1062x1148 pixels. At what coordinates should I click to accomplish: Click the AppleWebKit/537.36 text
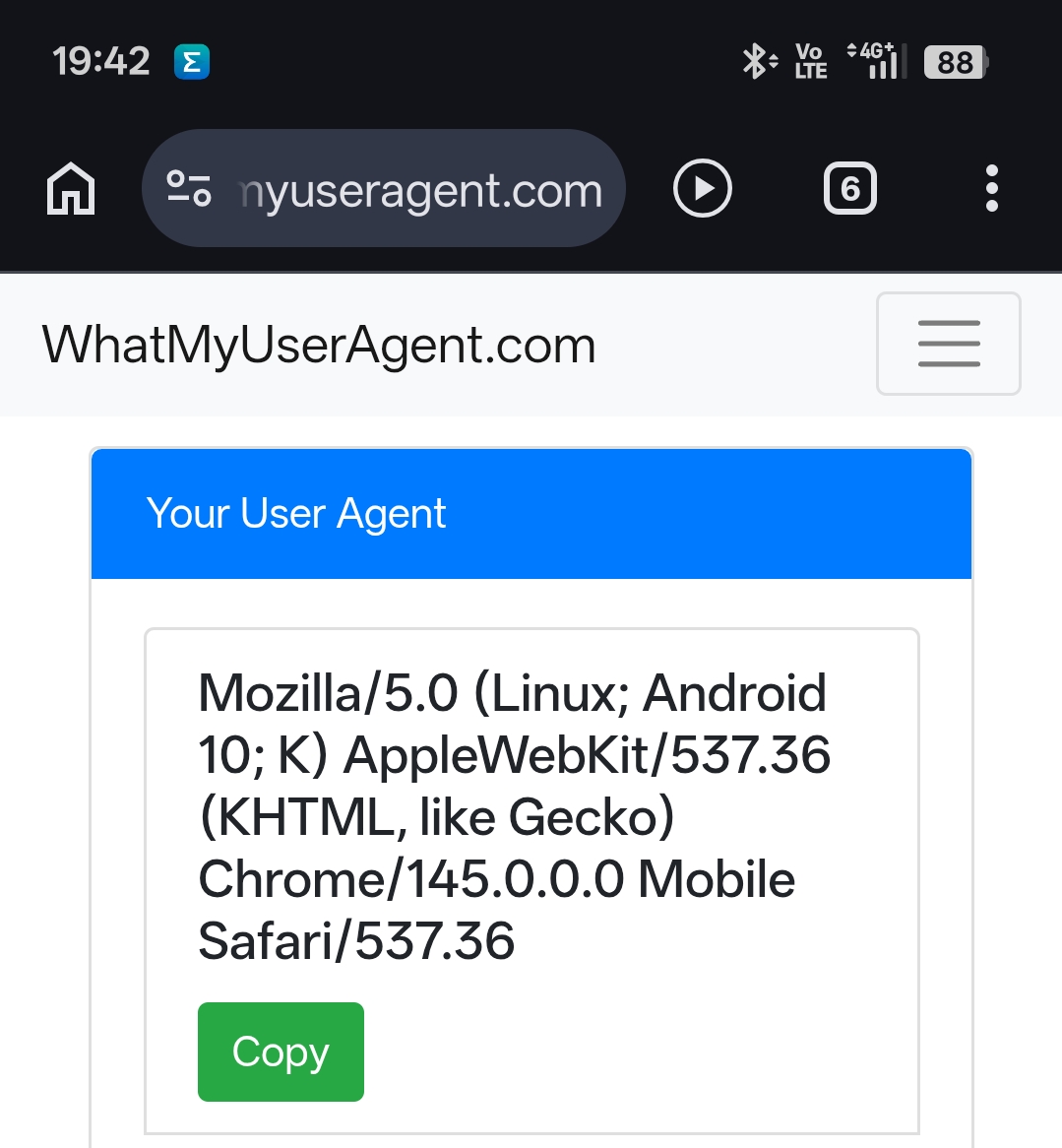pyautogui.click(x=587, y=755)
